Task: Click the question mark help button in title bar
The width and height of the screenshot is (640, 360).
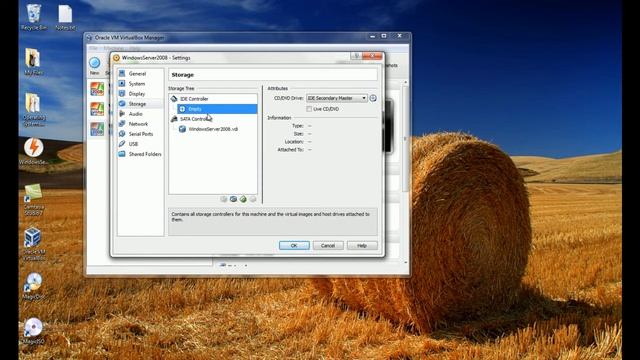Action: (356, 56)
